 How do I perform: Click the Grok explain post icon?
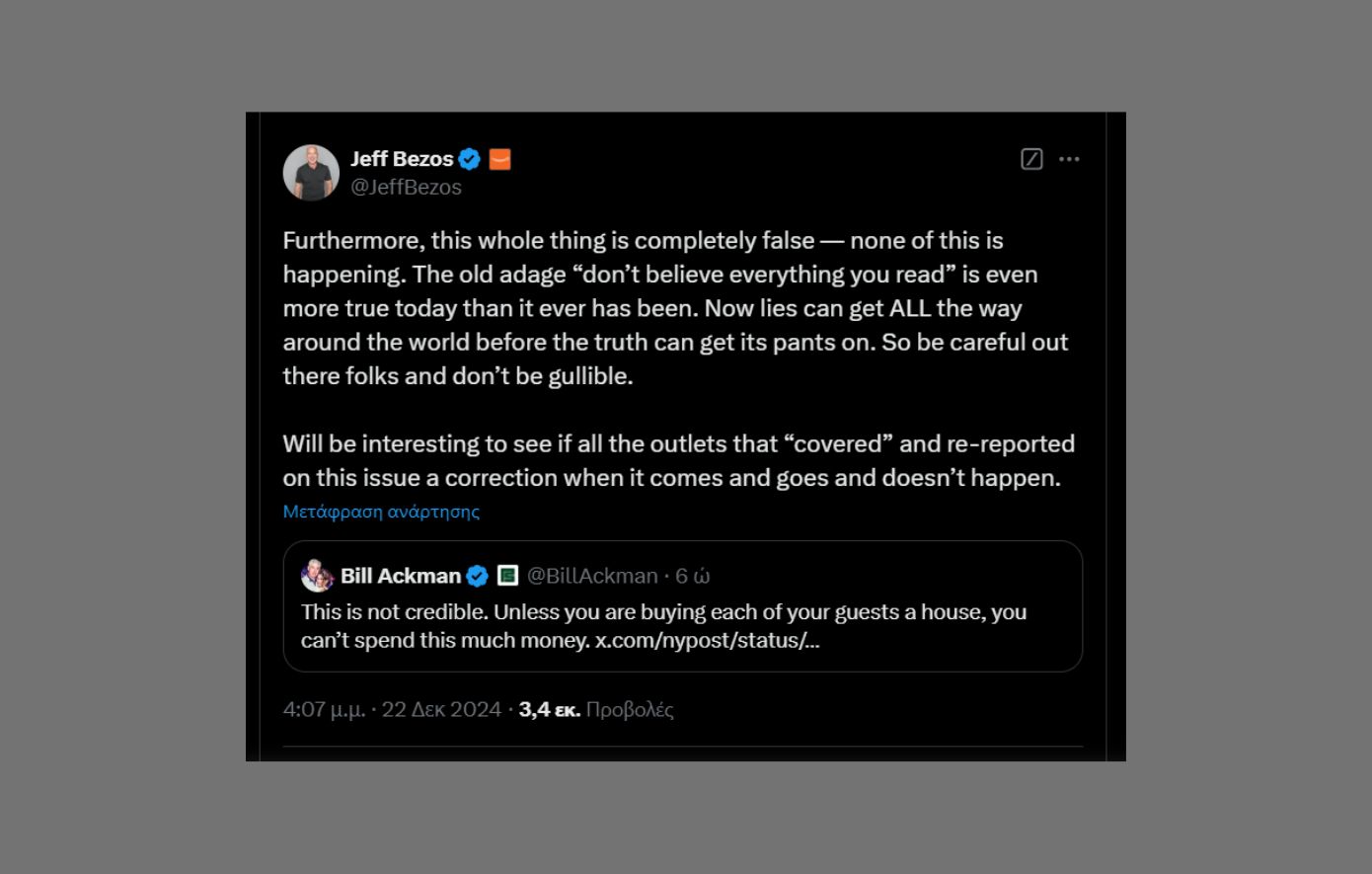[1031, 159]
